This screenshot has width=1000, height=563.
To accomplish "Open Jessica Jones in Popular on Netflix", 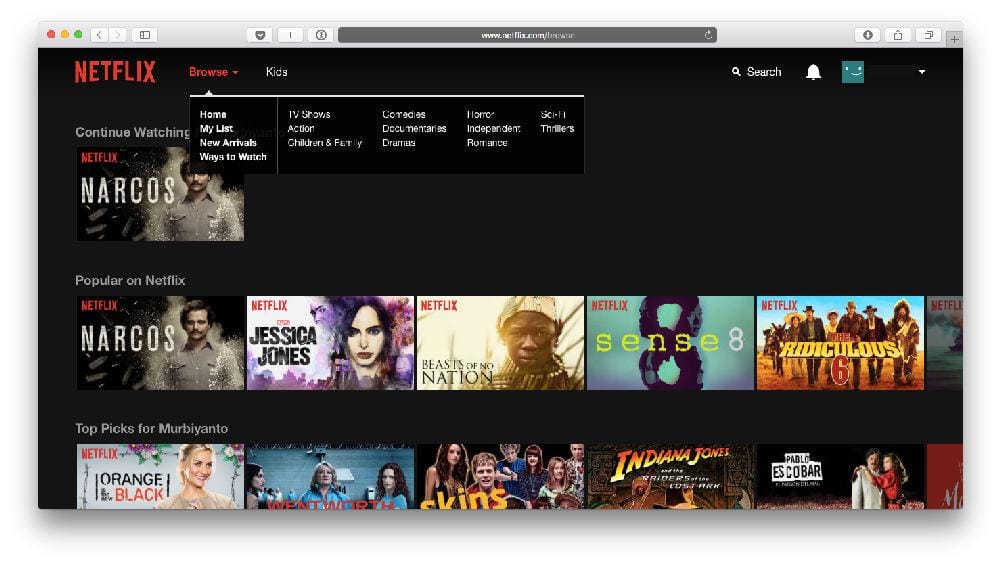I will click(330, 343).
